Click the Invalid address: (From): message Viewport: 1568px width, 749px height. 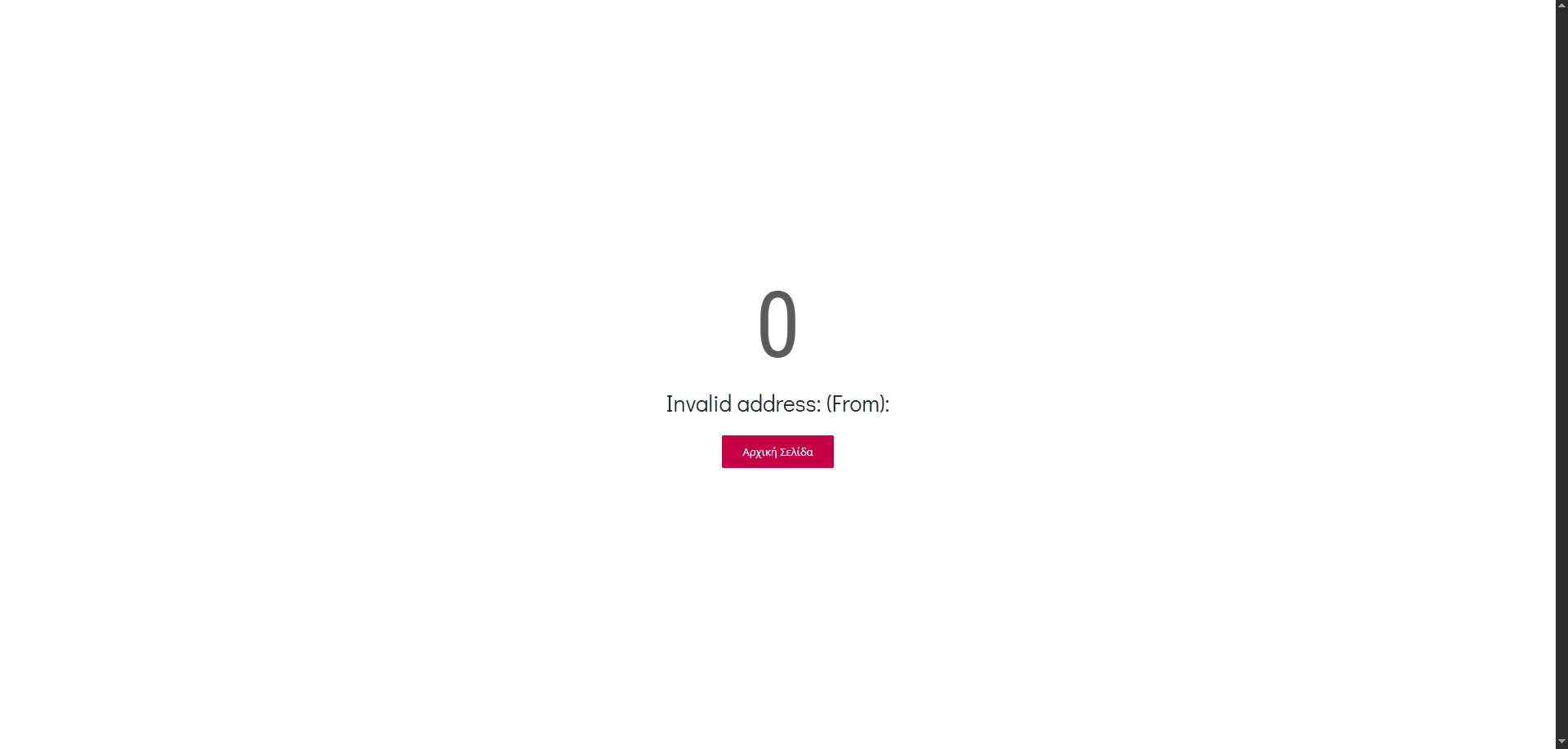point(777,404)
